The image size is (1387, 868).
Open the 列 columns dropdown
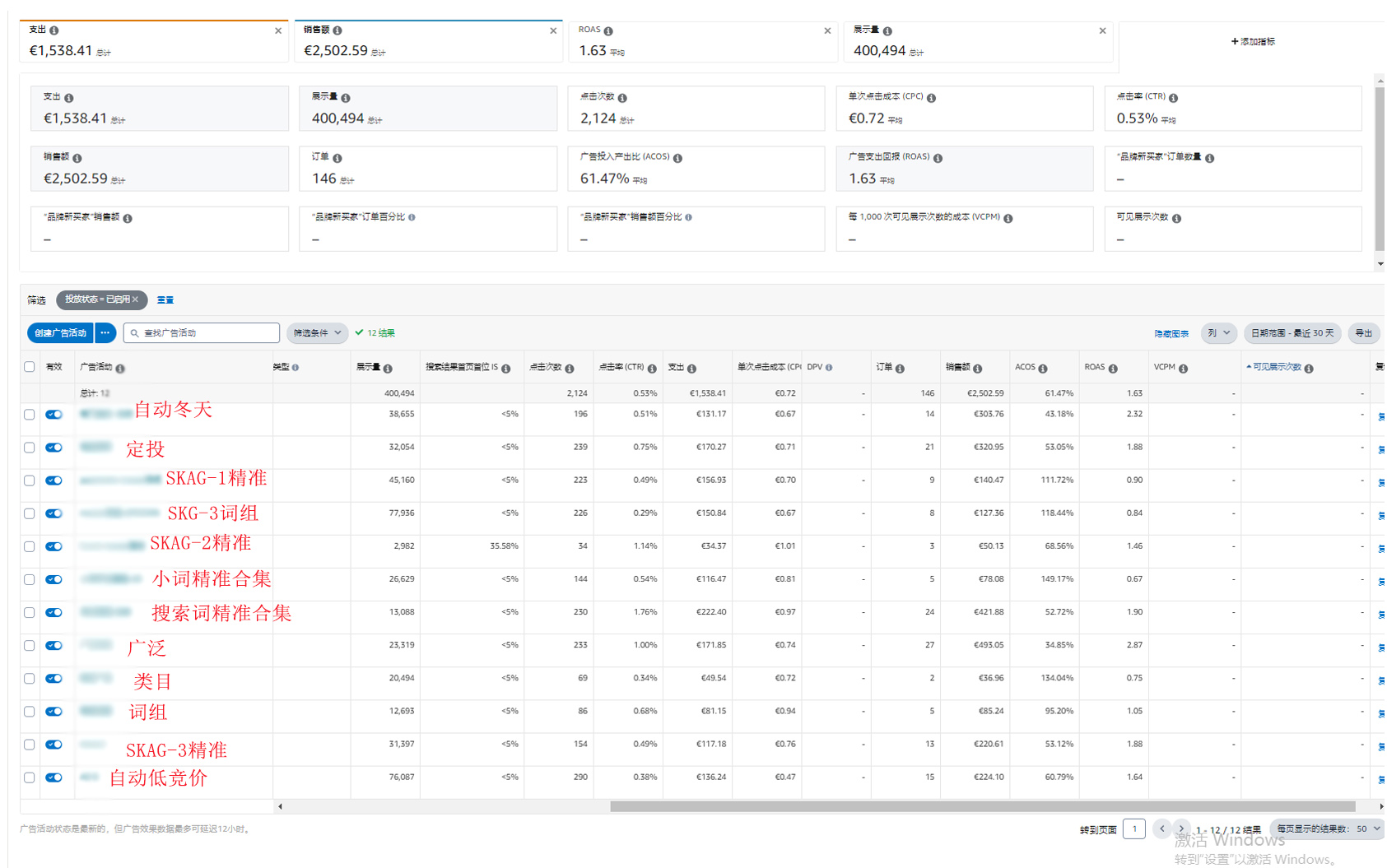coord(1218,333)
